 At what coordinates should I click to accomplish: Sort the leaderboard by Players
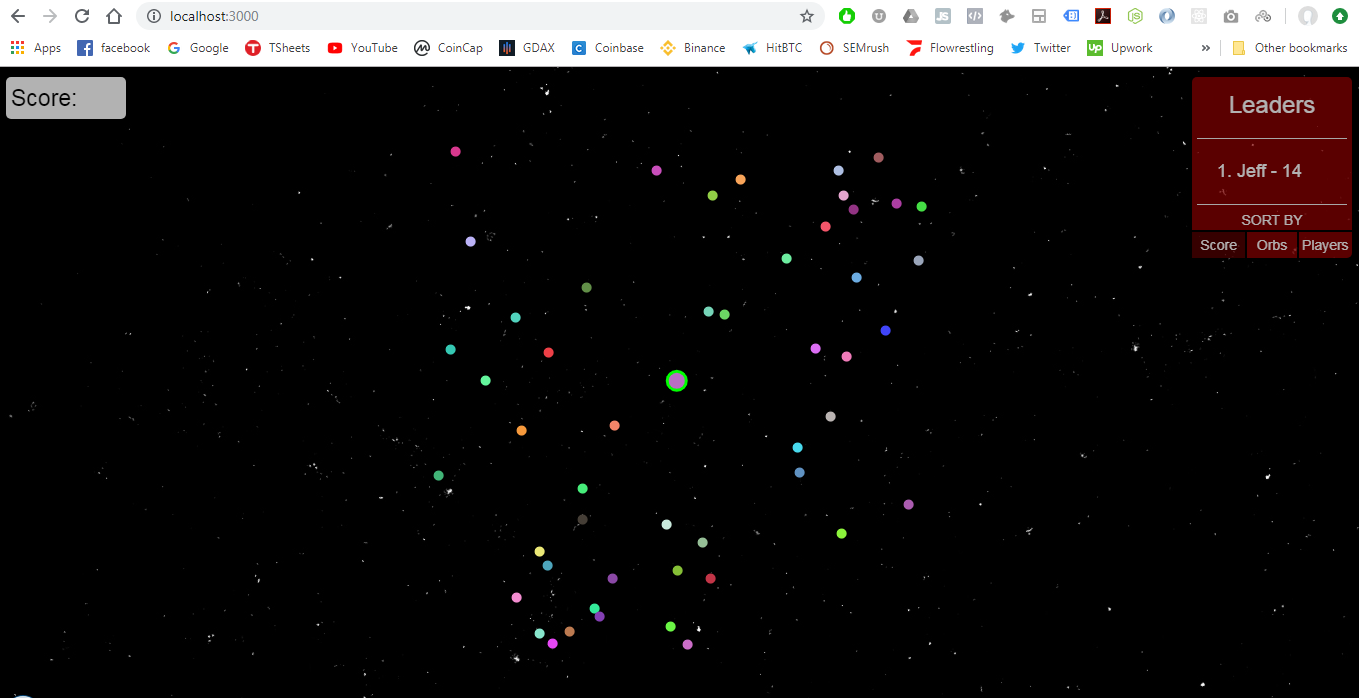click(1324, 244)
